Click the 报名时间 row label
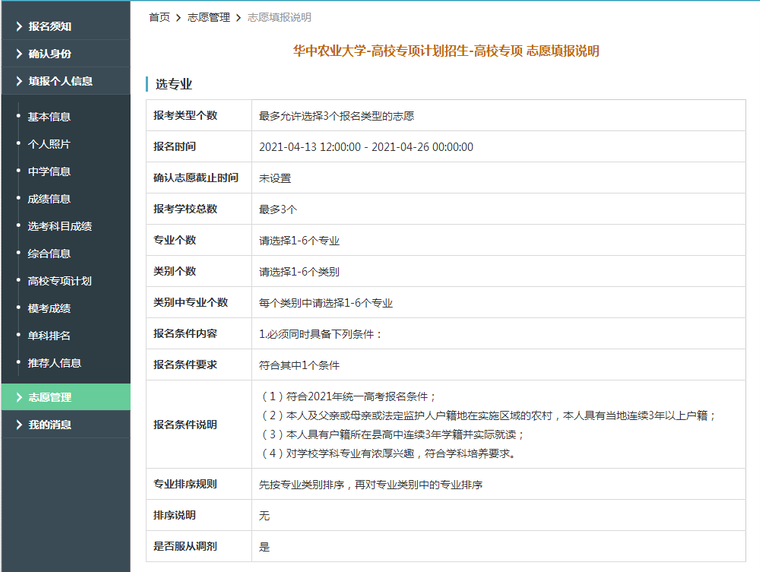 (x=174, y=146)
